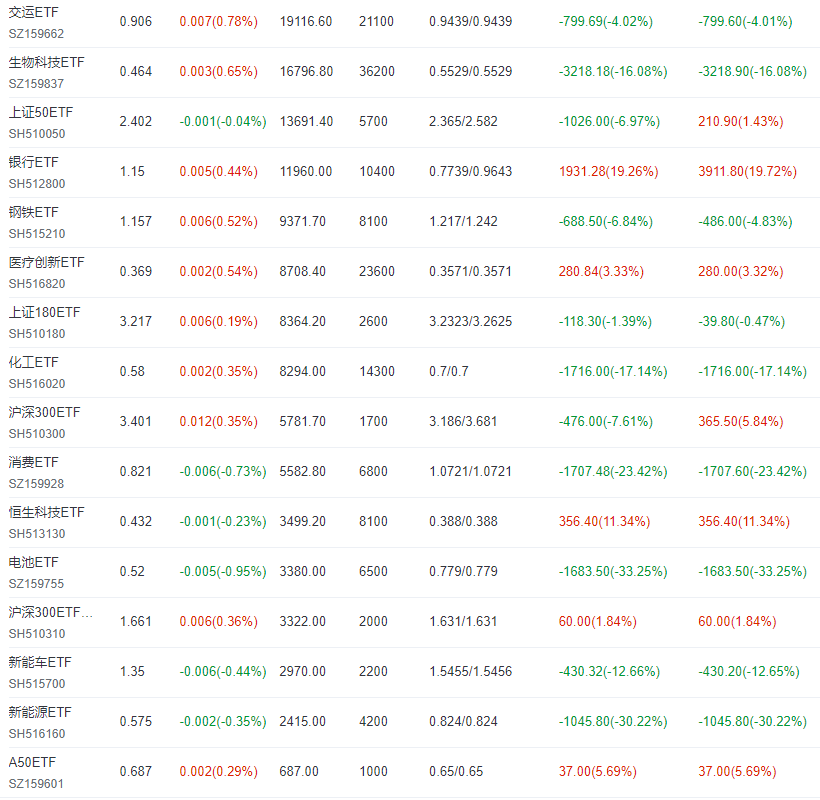Click the price 0.906
This screenshot has width=820, height=800.
[135, 21]
